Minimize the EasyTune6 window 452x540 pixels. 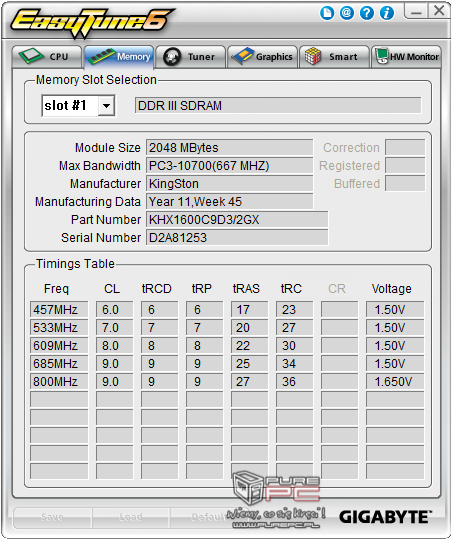point(416,11)
